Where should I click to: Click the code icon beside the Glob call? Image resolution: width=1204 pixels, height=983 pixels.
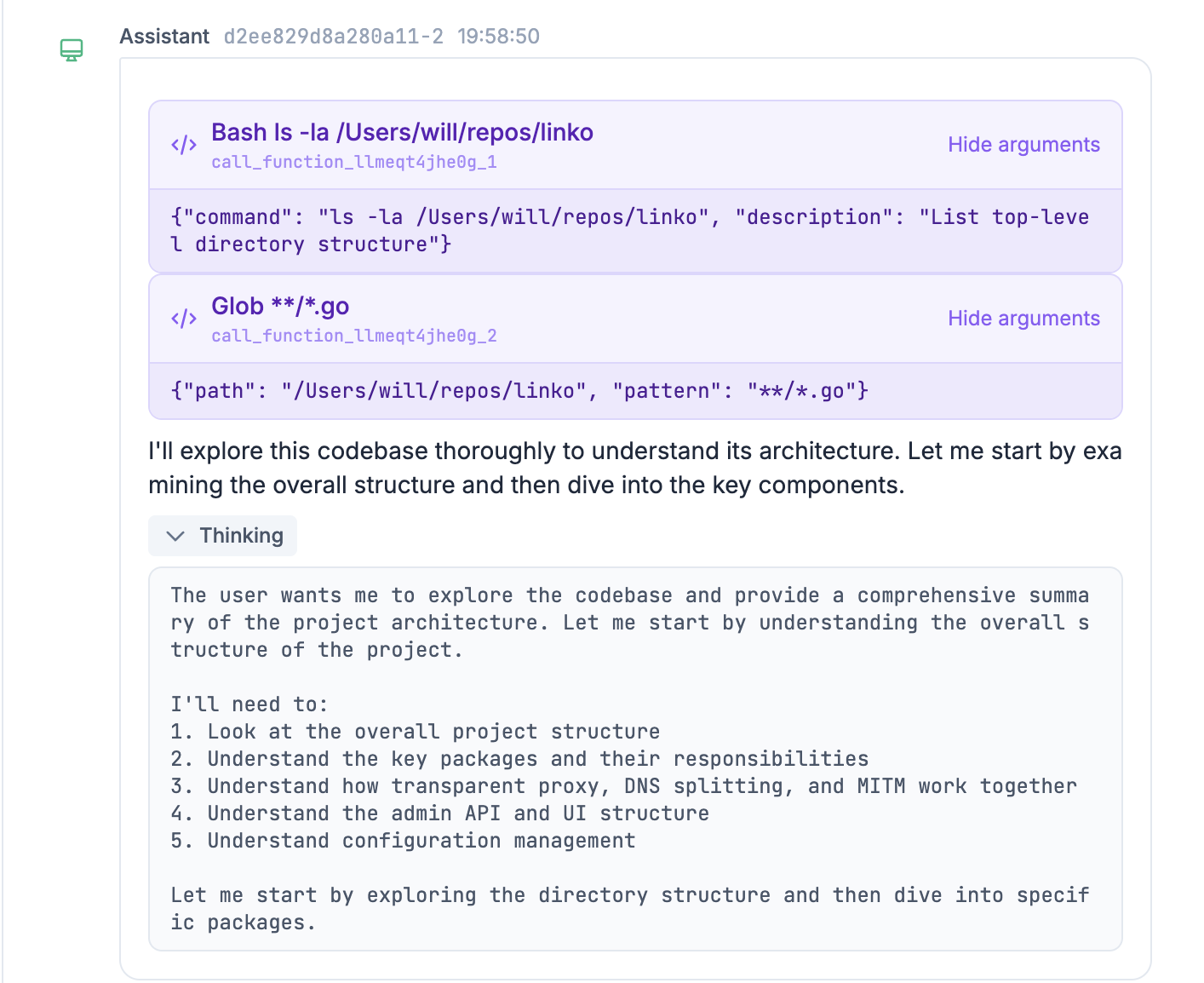point(184,319)
